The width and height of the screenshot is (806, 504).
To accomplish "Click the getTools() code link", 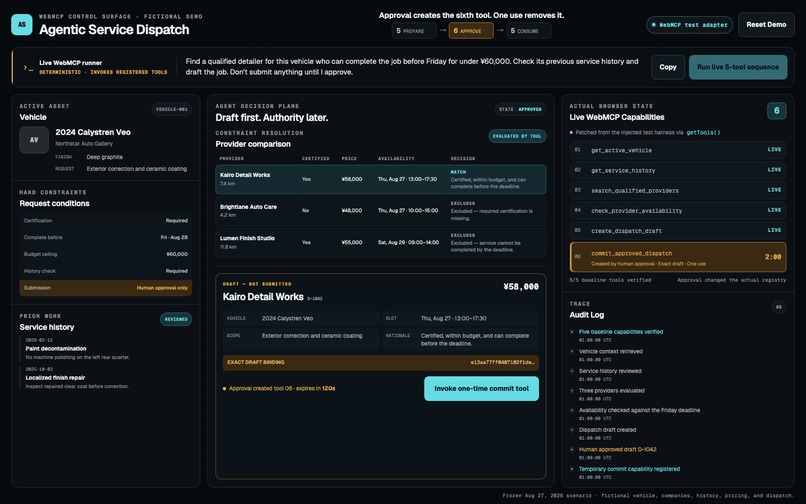I will (x=703, y=133).
